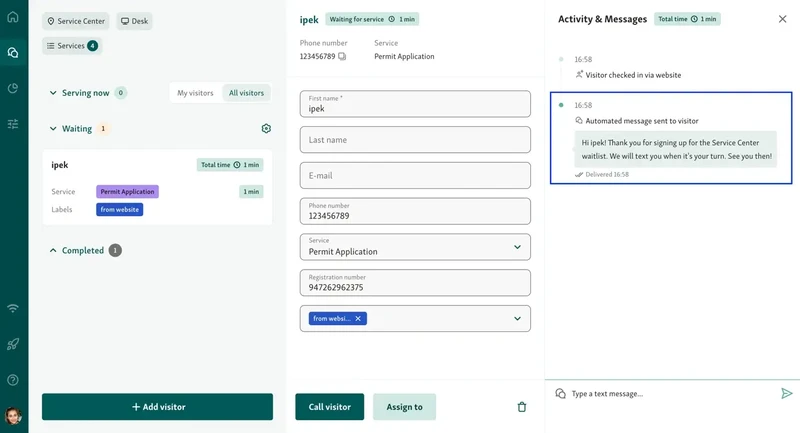Focus the Registration number field
The height and width of the screenshot is (433, 800).
415,283
